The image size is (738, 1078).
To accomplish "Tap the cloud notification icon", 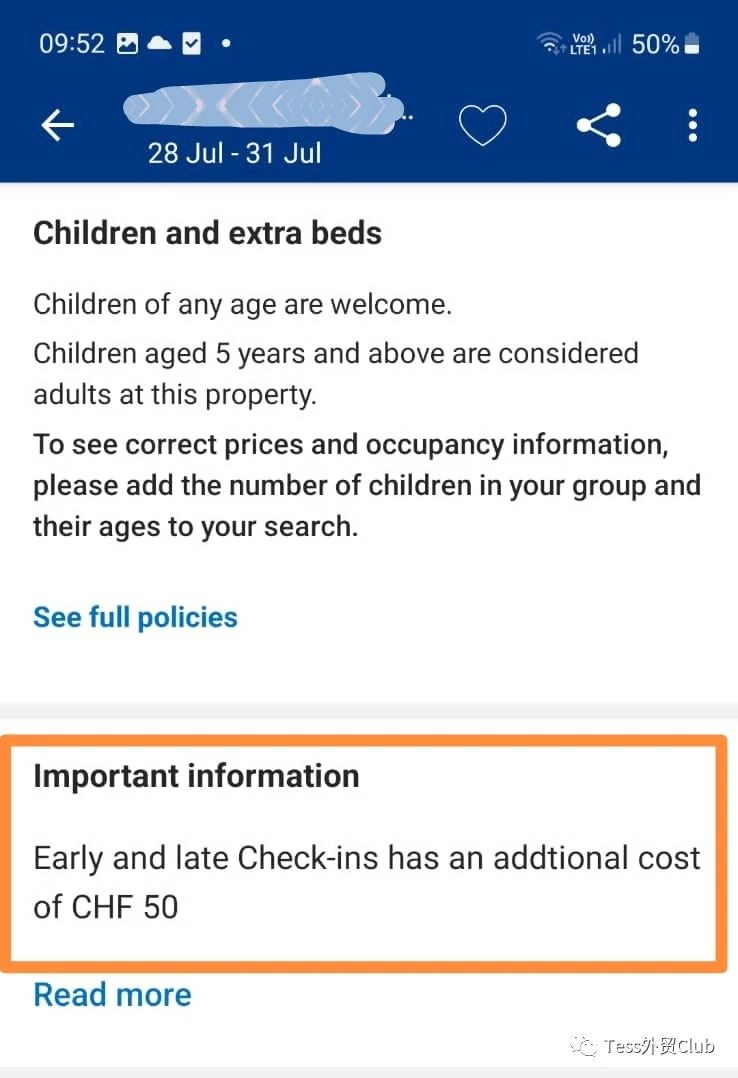I will (160, 44).
